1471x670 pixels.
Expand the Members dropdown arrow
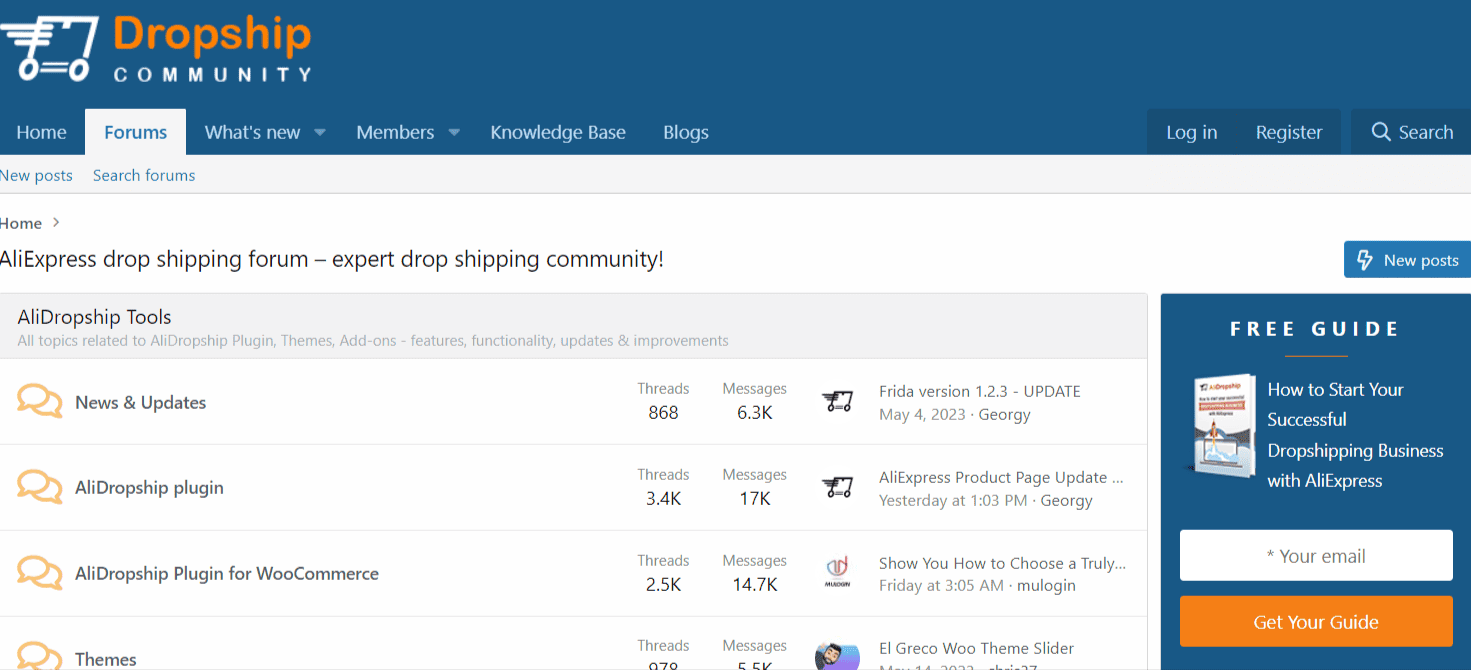453,131
